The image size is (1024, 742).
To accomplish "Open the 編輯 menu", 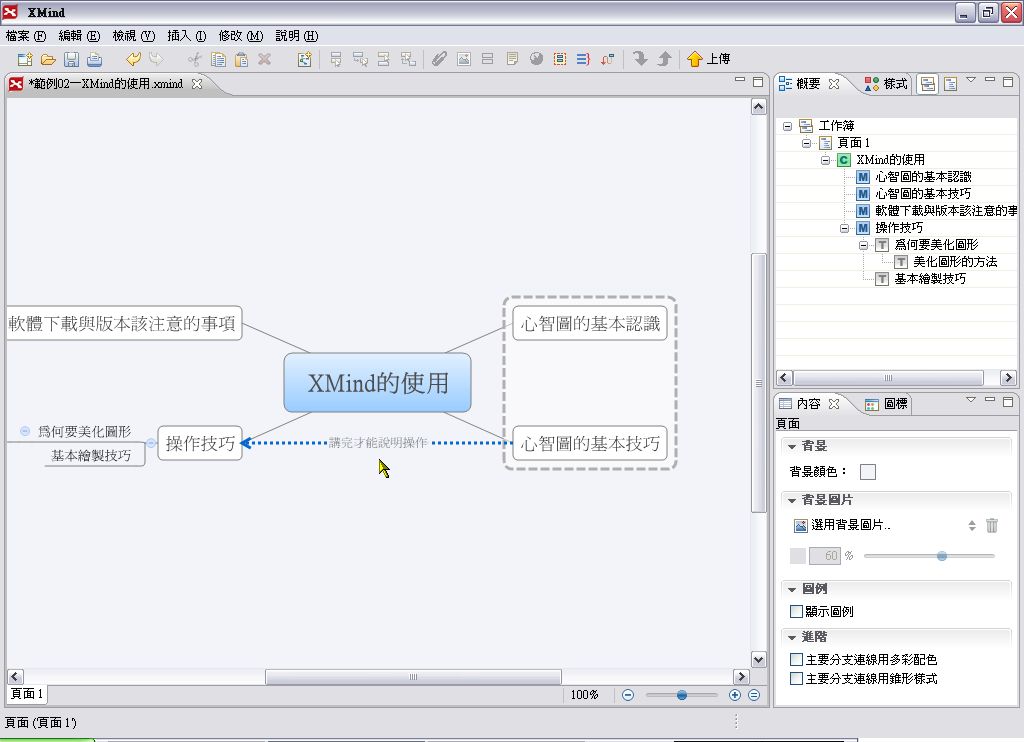I will (80, 36).
